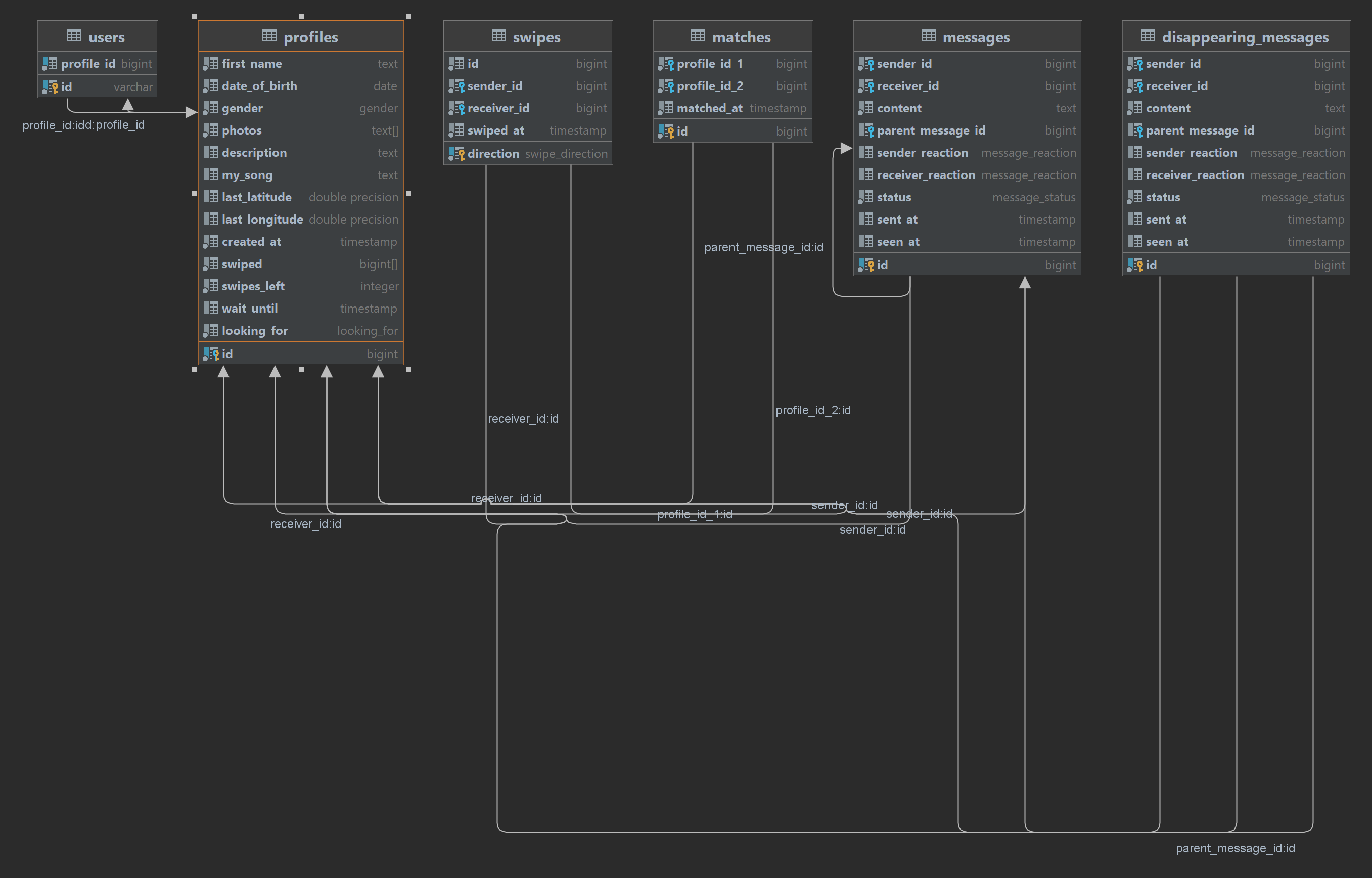1372x878 pixels.
Task: Click the bottom-center resize handle of profiles
Action: click(x=301, y=370)
